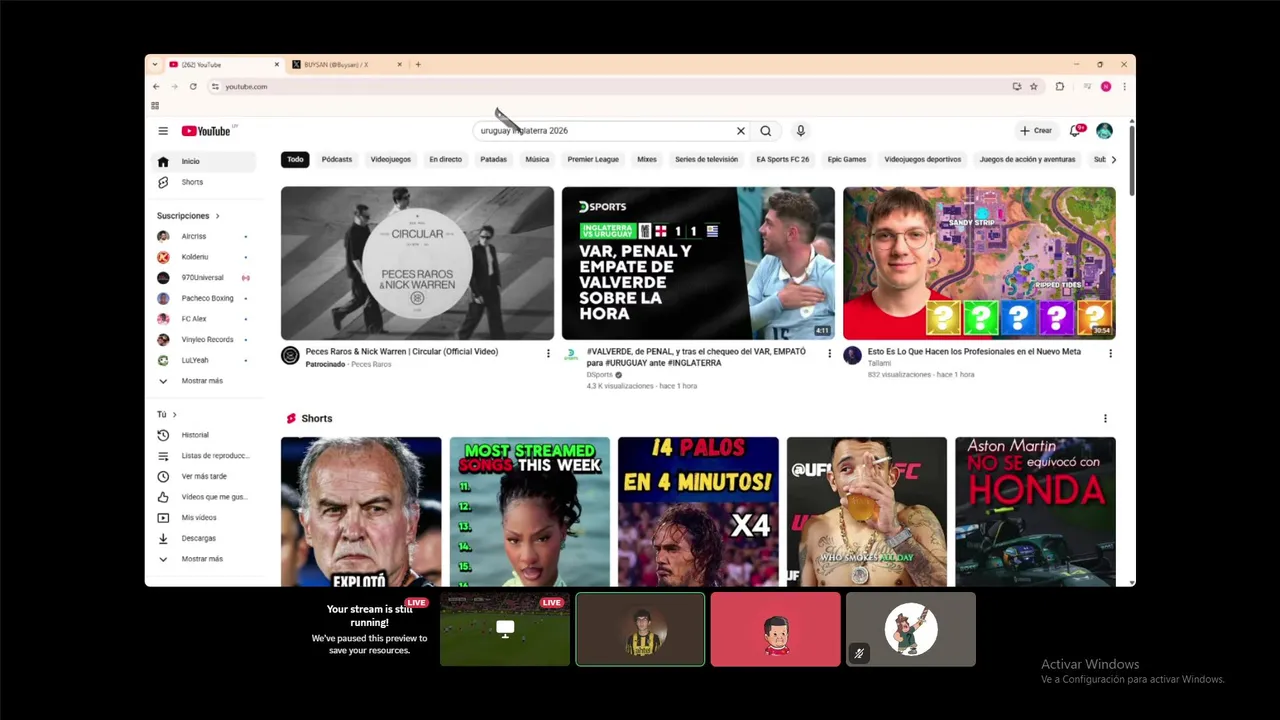Expand the Tú section arrow

[174, 414]
